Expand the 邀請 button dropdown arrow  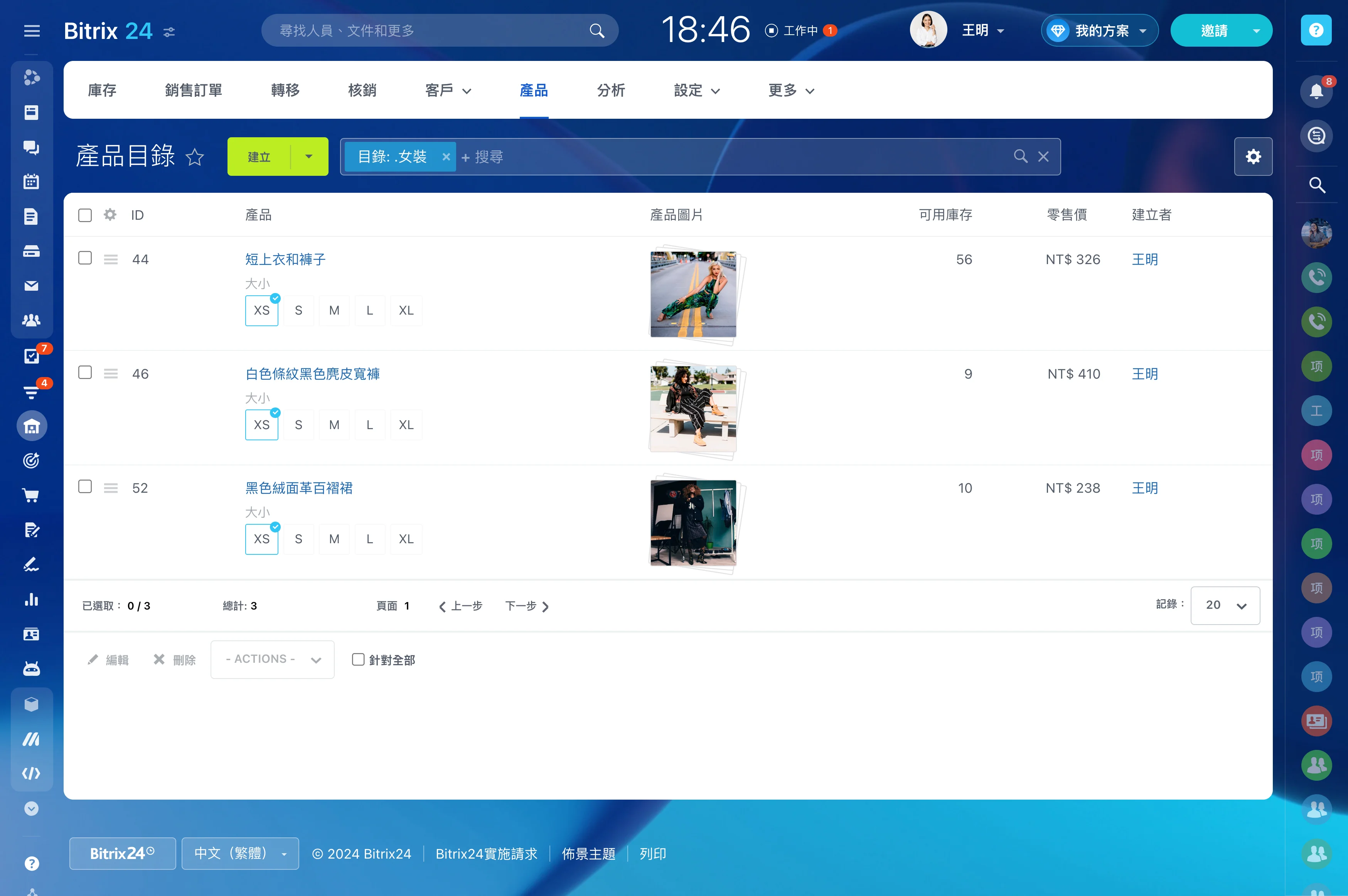pyautogui.click(x=1257, y=31)
